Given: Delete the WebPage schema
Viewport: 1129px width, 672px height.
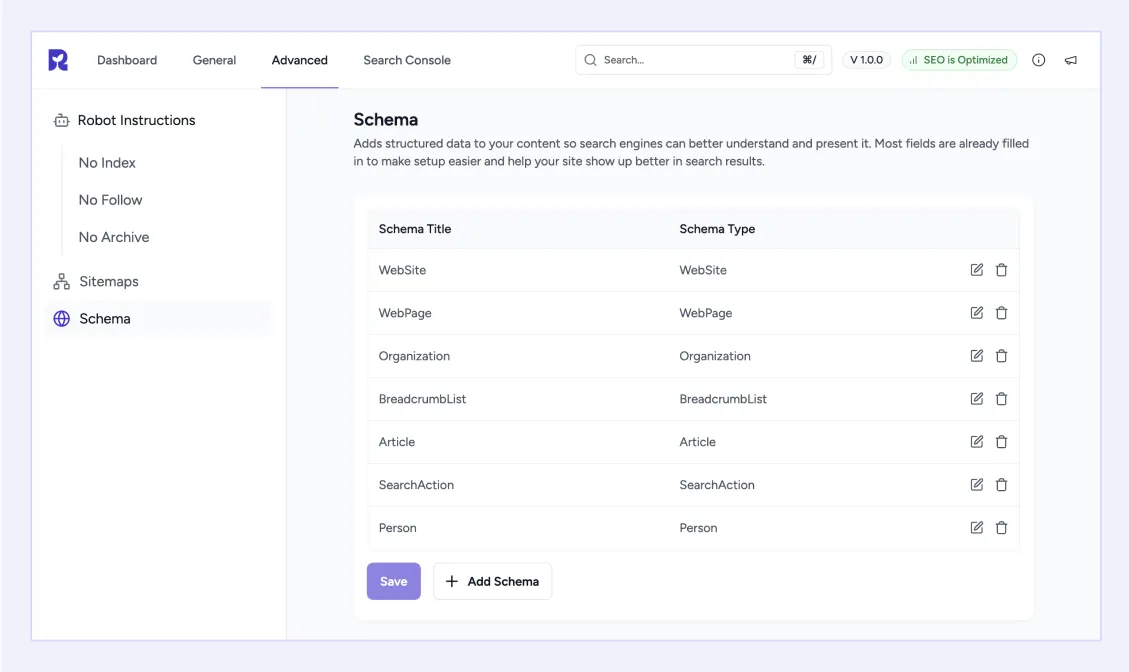Looking at the screenshot, I should (x=1001, y=313).
